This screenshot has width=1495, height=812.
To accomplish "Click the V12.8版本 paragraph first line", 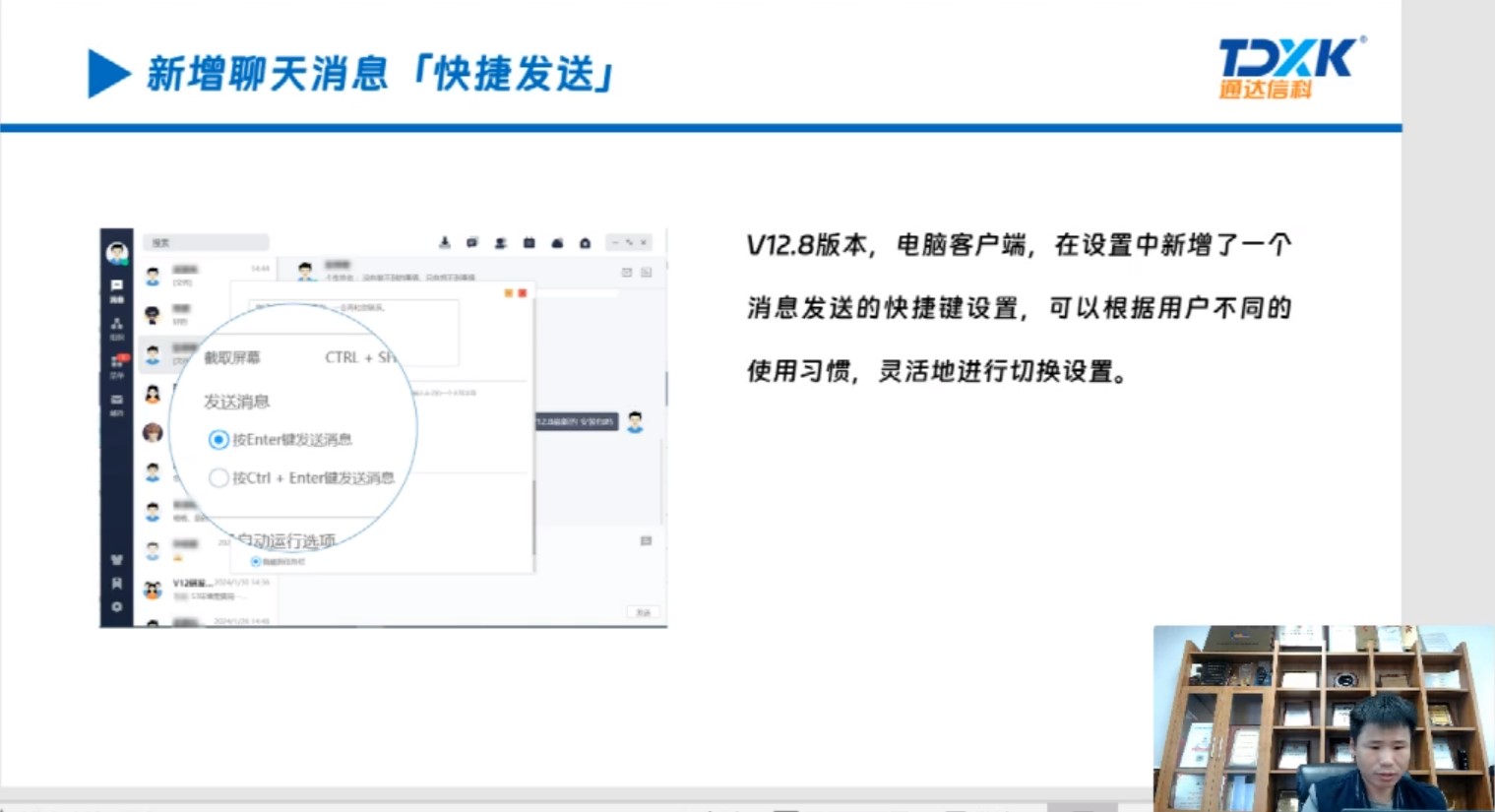I will 1019,244.
